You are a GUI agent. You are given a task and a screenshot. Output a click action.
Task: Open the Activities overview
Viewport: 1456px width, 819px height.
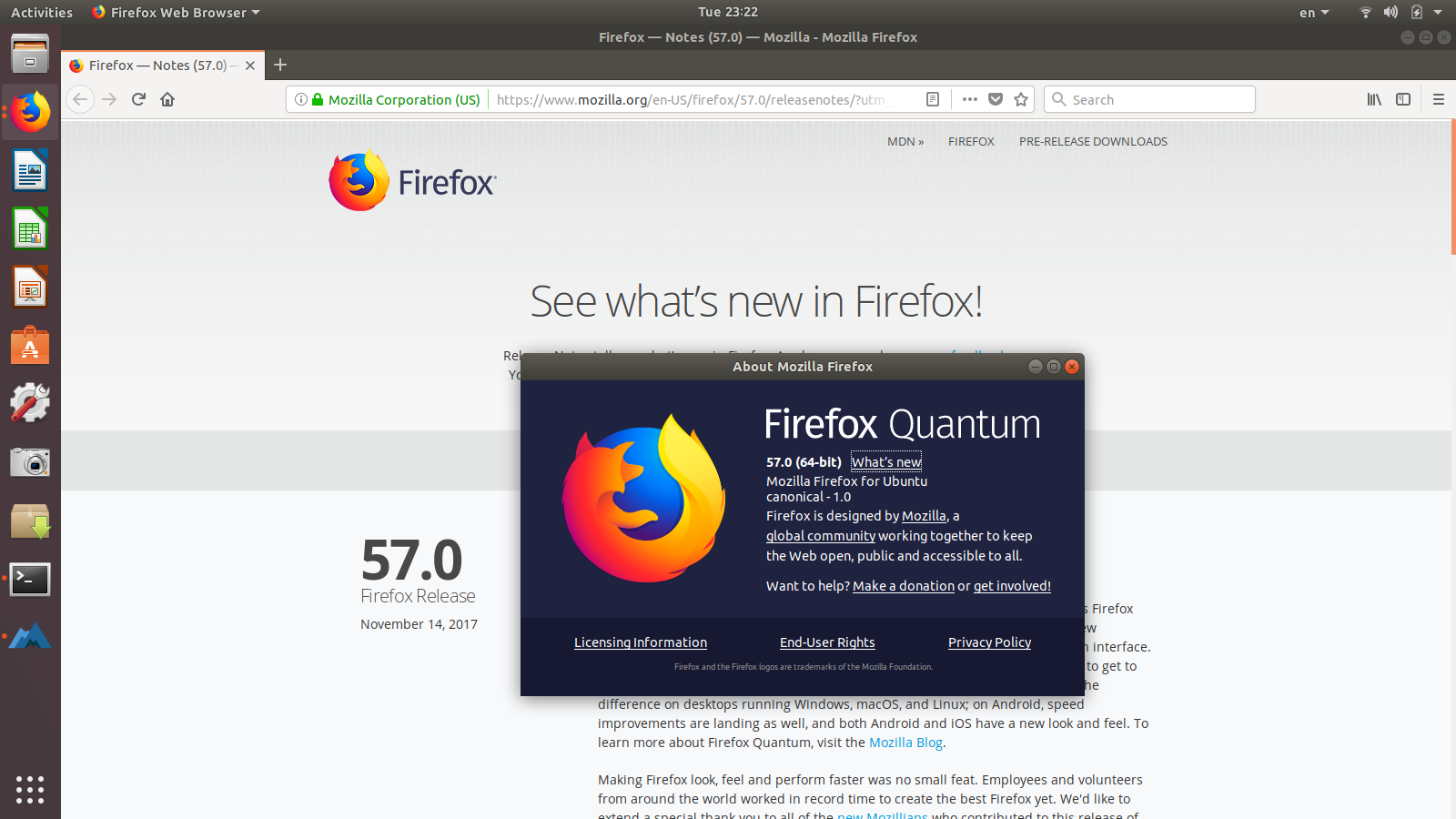[x=41, y=12]
